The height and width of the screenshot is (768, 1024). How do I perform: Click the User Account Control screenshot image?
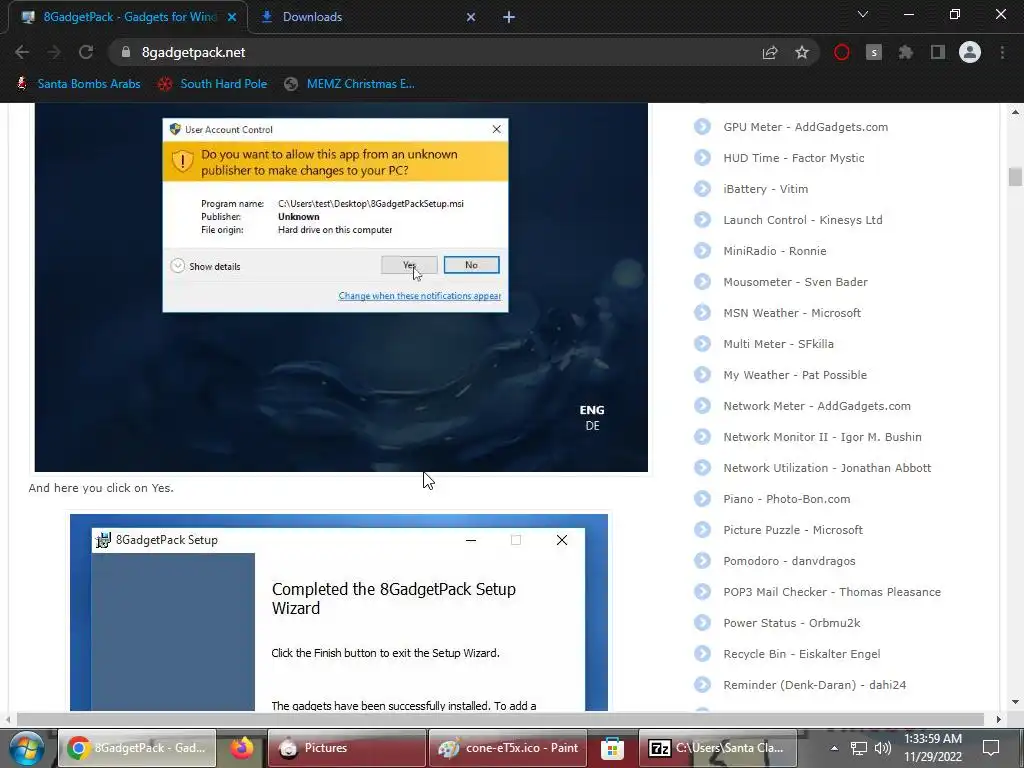[x=341, y=287]
